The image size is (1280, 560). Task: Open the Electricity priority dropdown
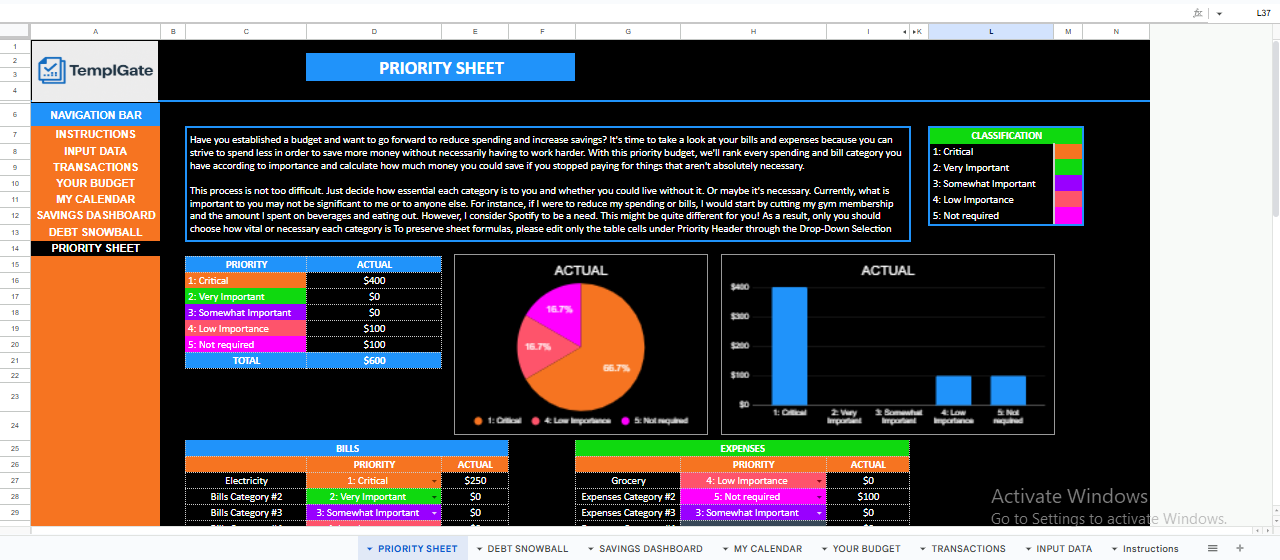click(x=435, y=481)
